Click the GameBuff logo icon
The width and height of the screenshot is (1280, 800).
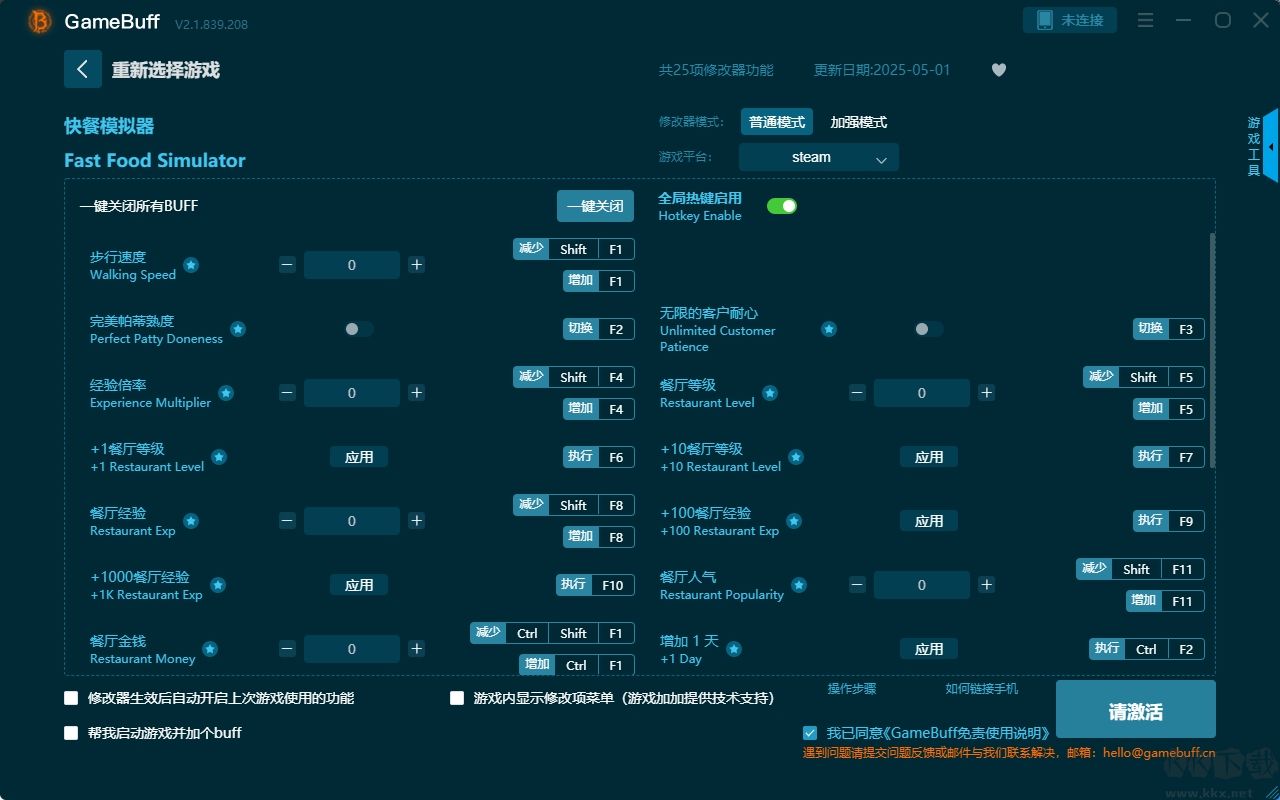40,21
